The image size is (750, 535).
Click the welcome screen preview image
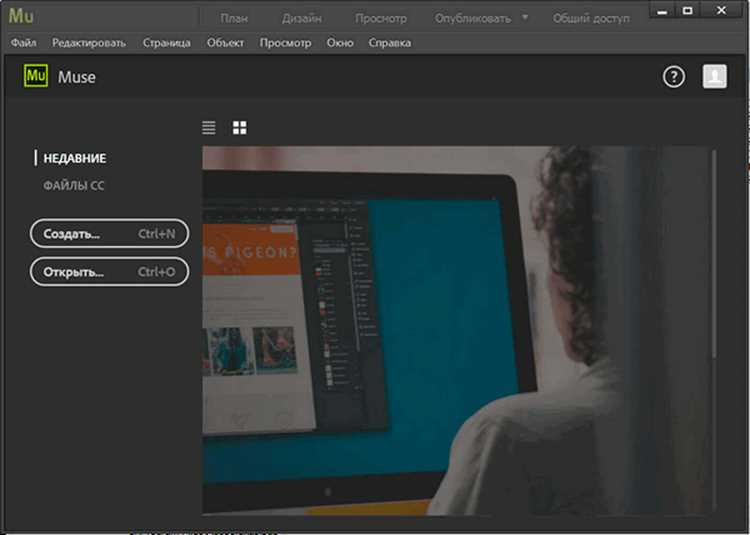[455, 331]
